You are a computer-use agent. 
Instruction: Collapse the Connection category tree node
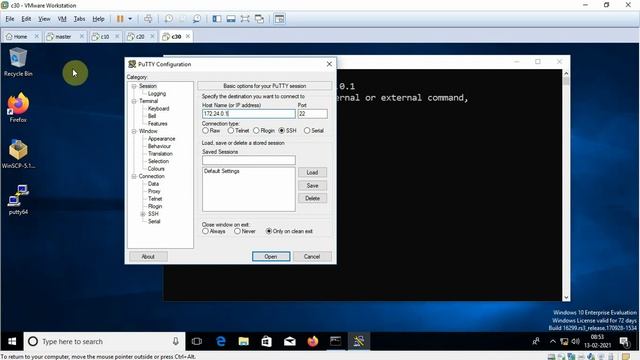tap(134, 176)
